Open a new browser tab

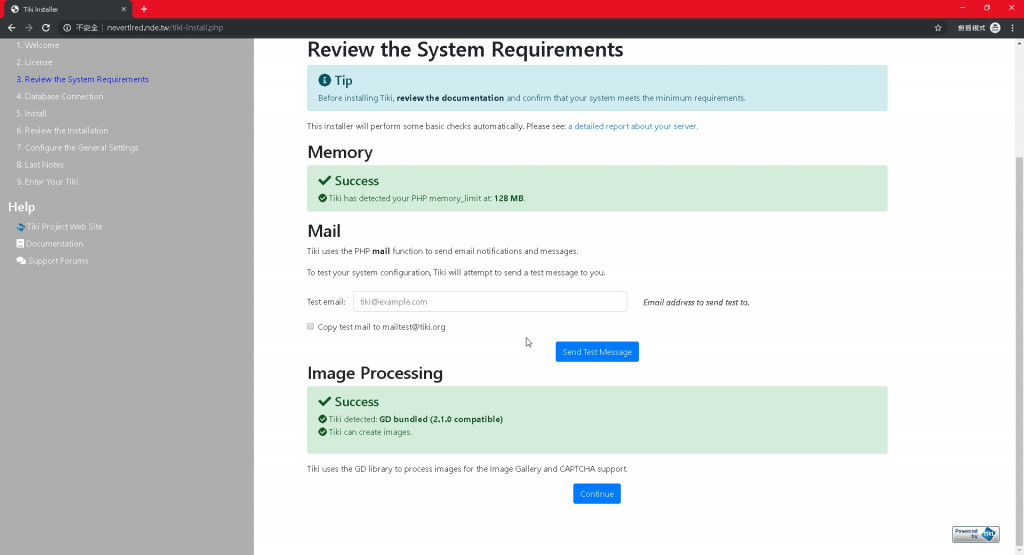144,9
